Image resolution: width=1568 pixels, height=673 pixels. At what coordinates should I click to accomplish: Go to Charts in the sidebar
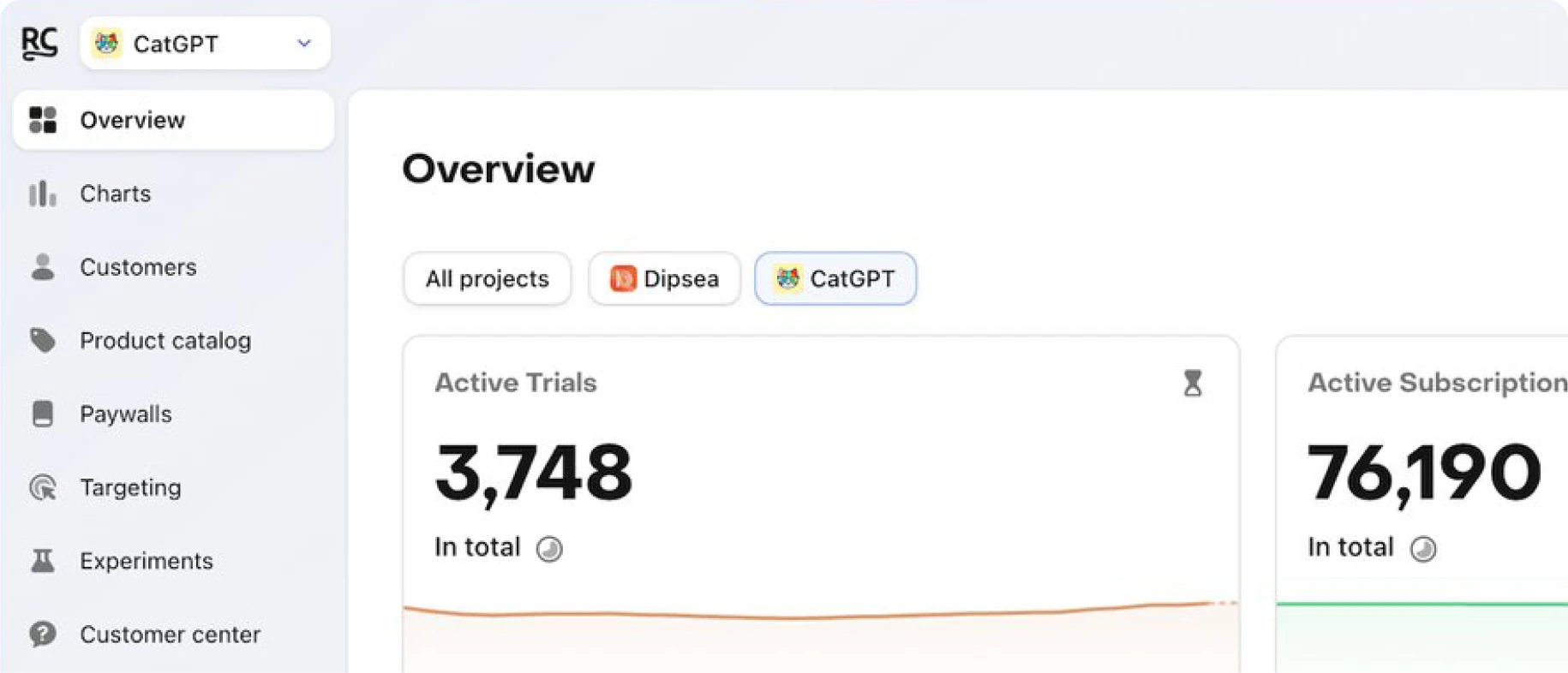point(174,194)
